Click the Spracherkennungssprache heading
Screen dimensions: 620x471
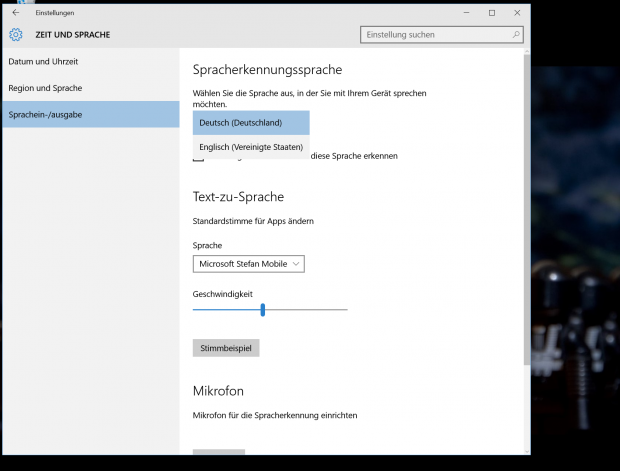pos(267,70)
